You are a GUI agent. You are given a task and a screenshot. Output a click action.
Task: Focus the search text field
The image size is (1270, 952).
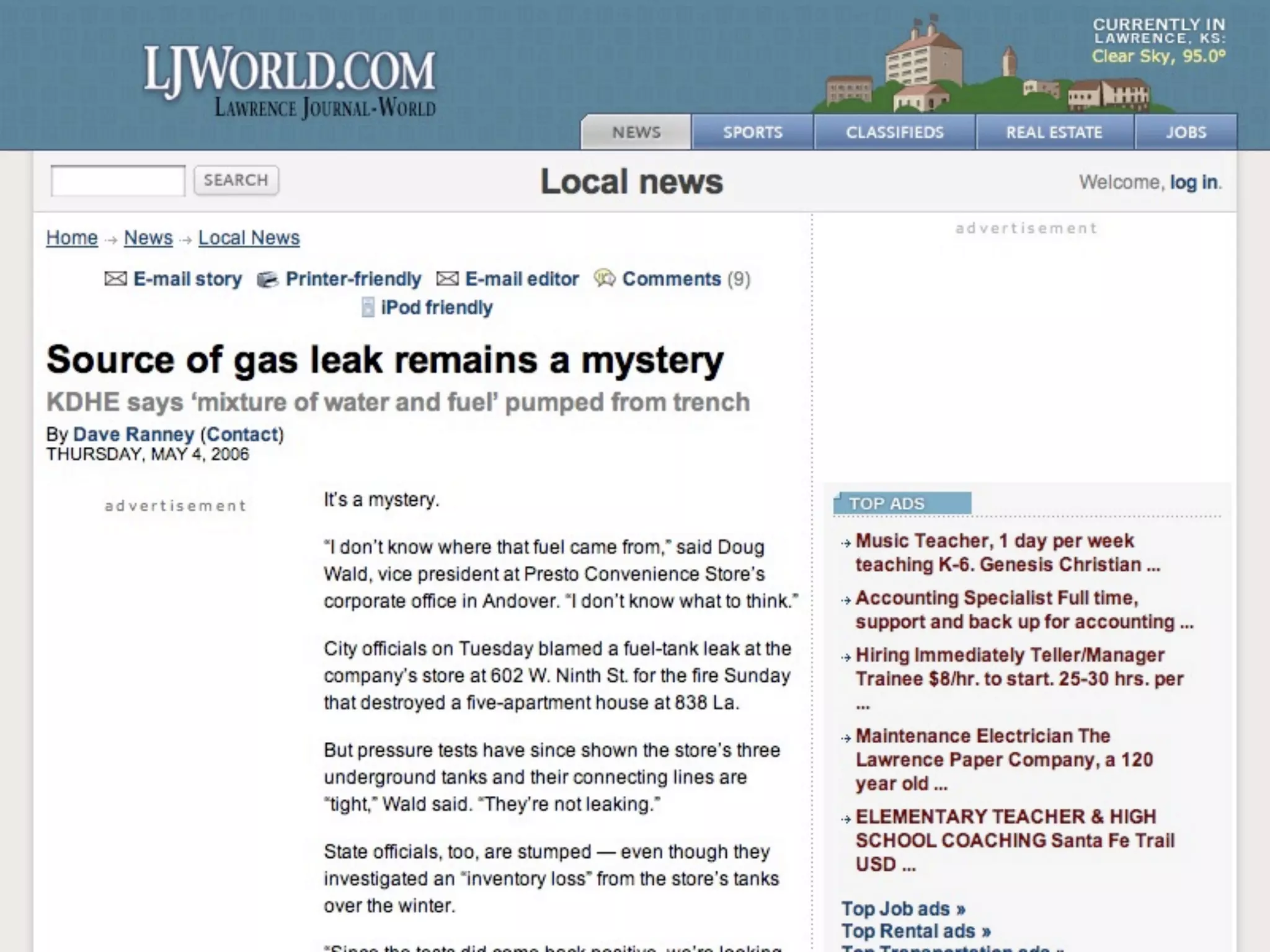(118, 180)
